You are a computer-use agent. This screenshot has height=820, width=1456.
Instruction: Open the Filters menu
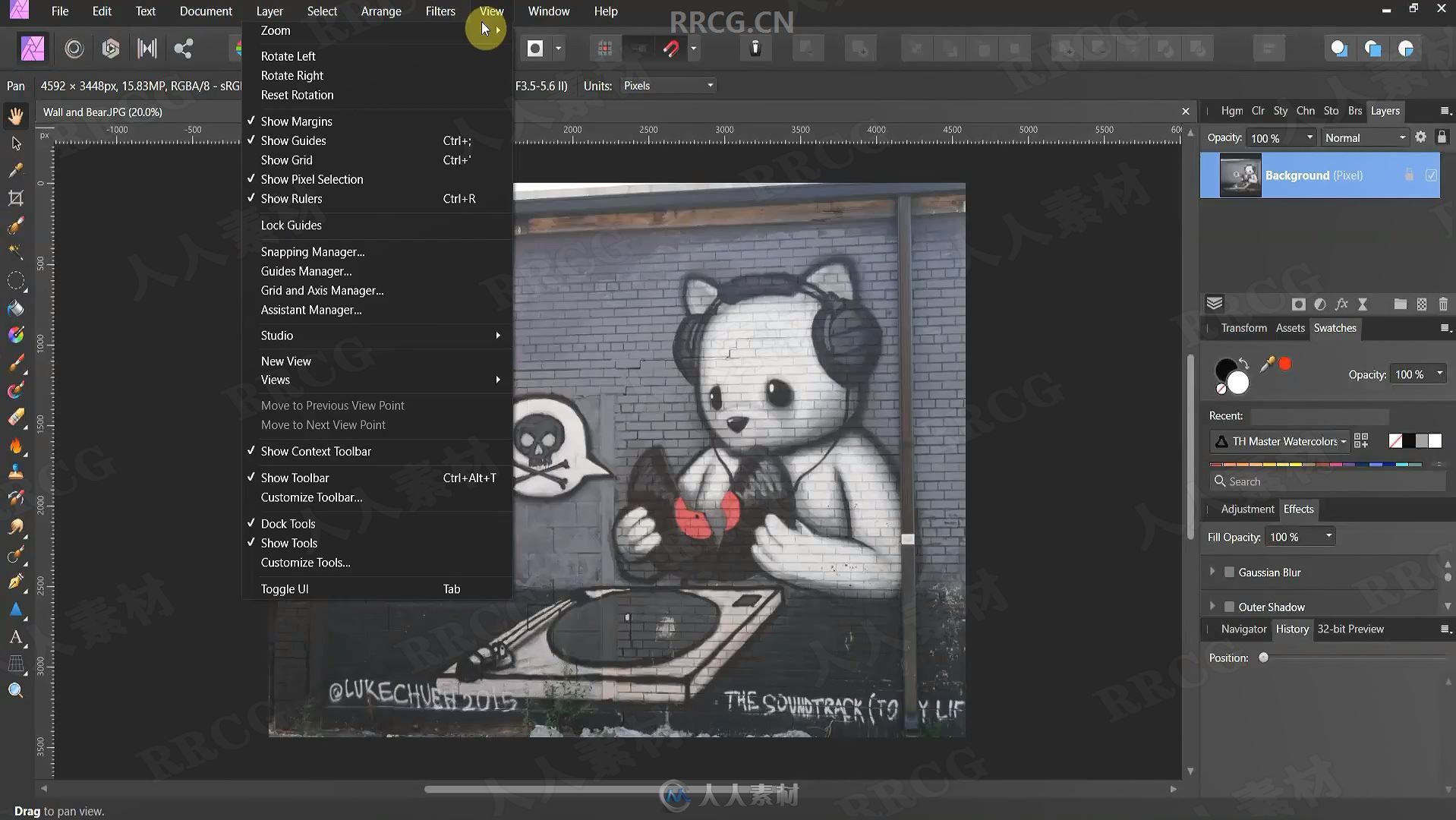440,11
